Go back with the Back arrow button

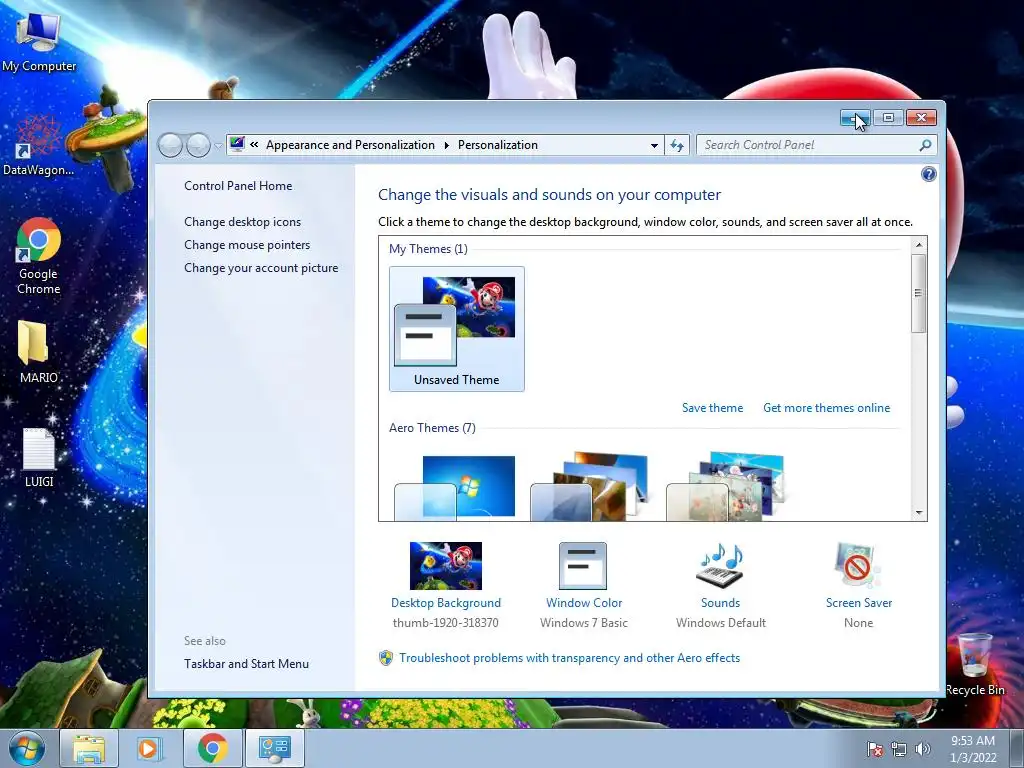pyautogui.click(x=170, y=145)
